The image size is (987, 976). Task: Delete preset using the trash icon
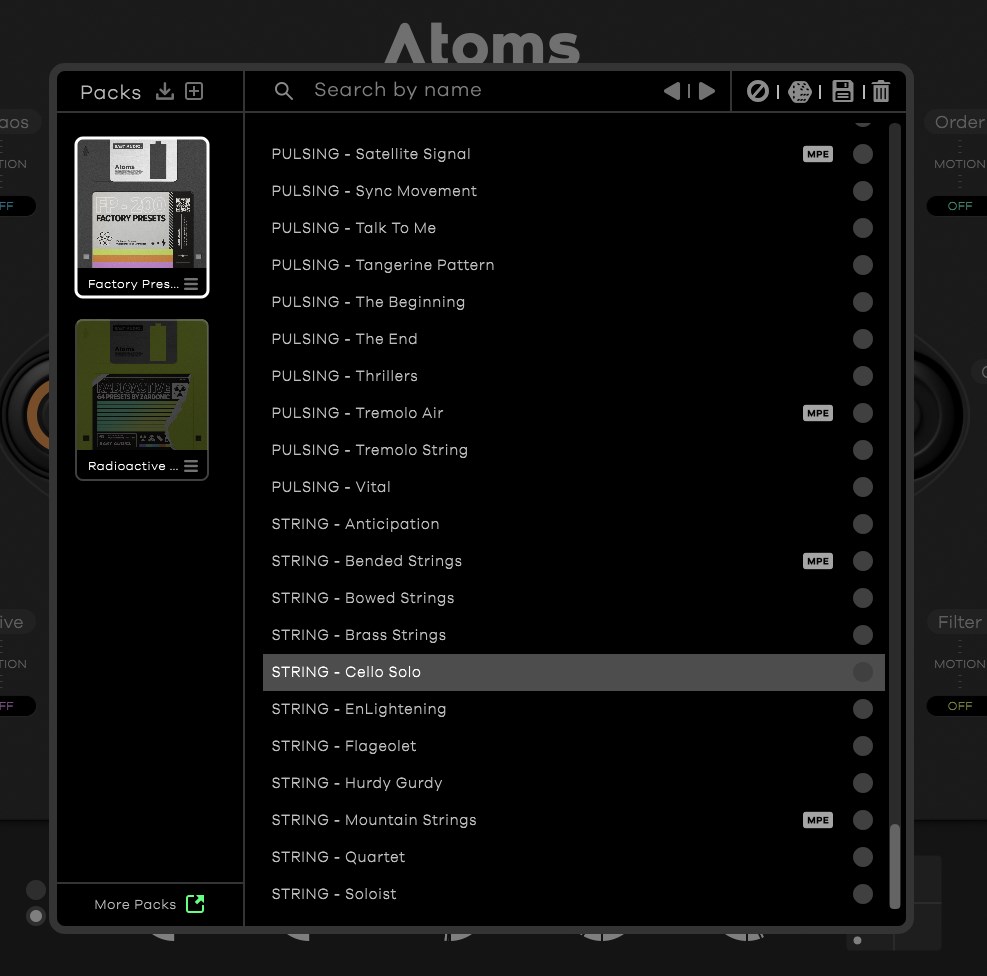pyautogui.click(x=881, y=91)
